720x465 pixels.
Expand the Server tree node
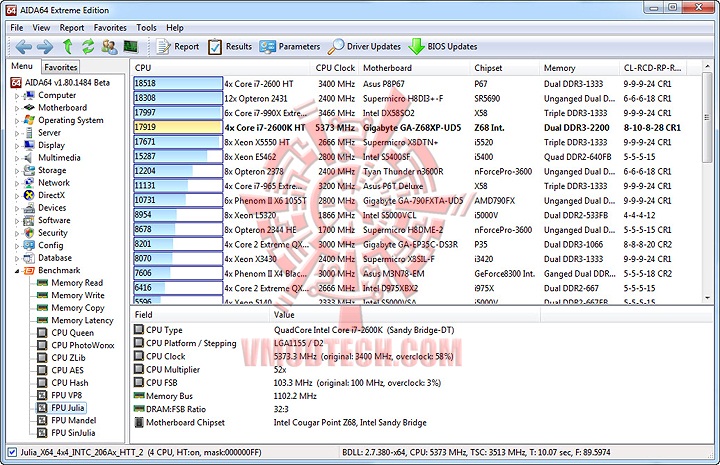click(x=17, y=133)
